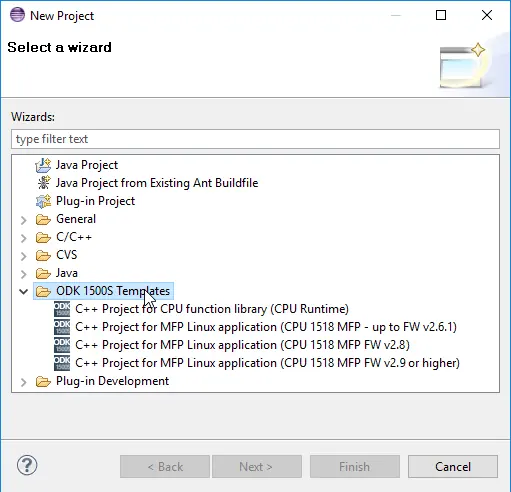Viewport: 511px width, 492px height.
Task: Click the Ant Buildfile project icon
Action: [43, 183]
